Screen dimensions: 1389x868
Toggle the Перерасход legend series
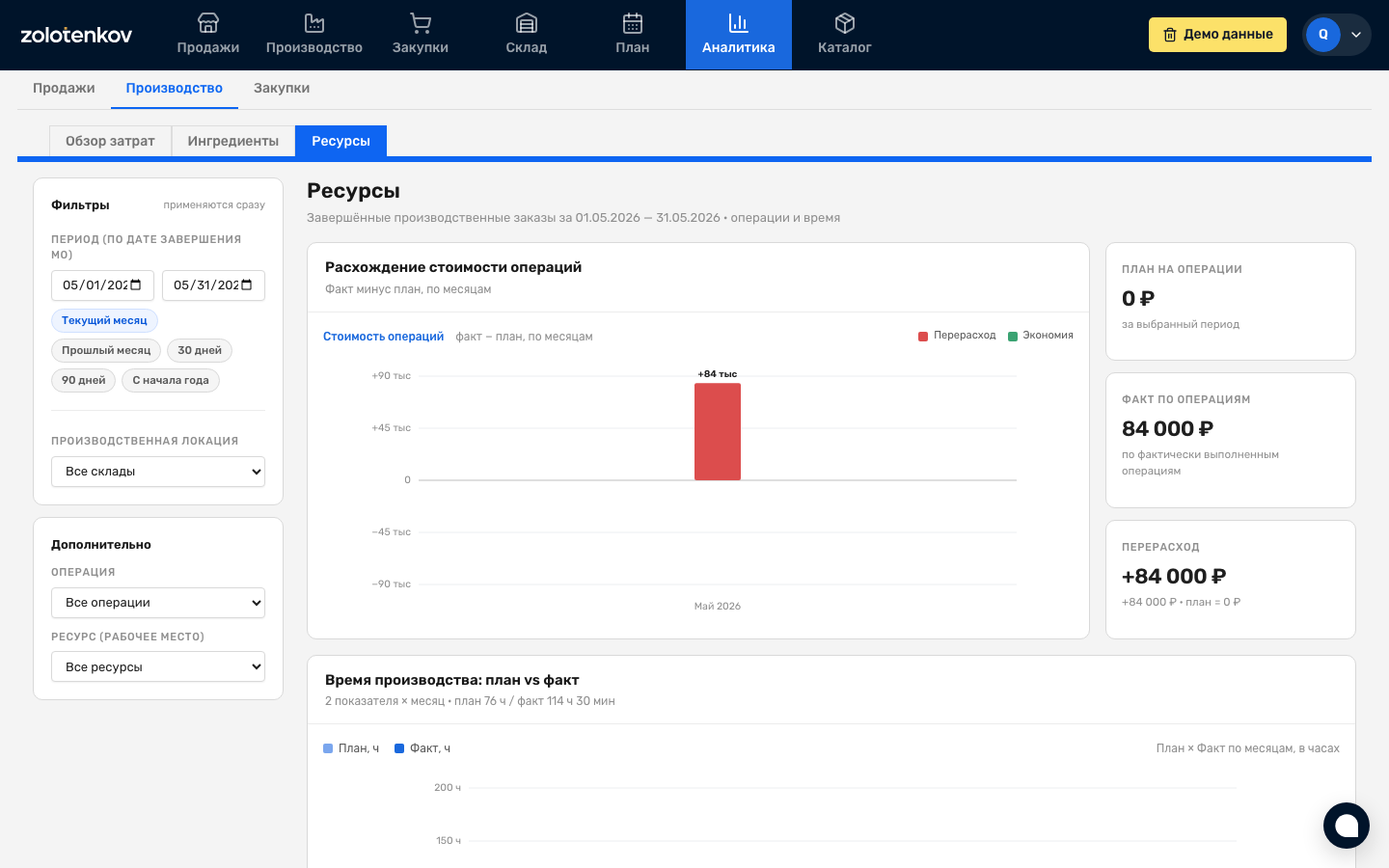(x=957, y=336)
